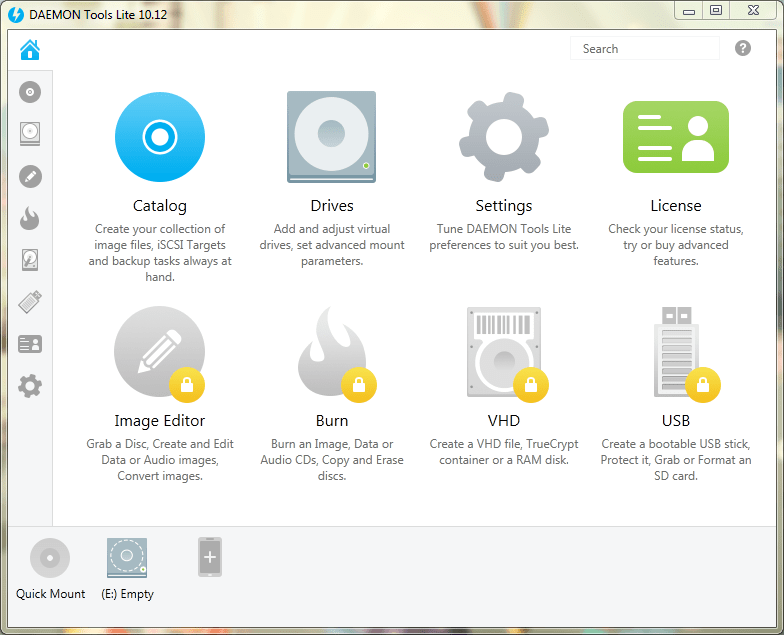Image resolution: width=784 pixels, height=635 pixels.
Task: Click the DAEMON Tools lightning title icon
Action: click(x=16, y=14)
